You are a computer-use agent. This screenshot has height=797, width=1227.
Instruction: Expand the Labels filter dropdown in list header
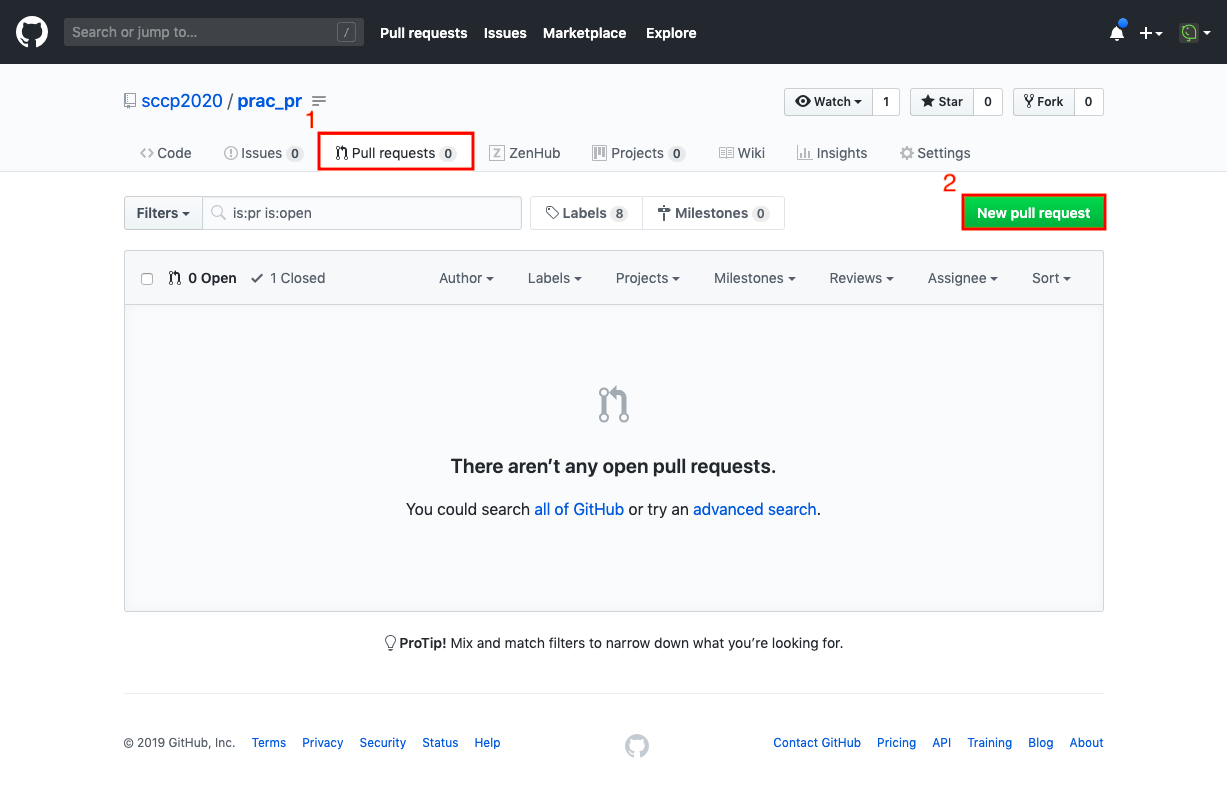(x=554, y=278)
